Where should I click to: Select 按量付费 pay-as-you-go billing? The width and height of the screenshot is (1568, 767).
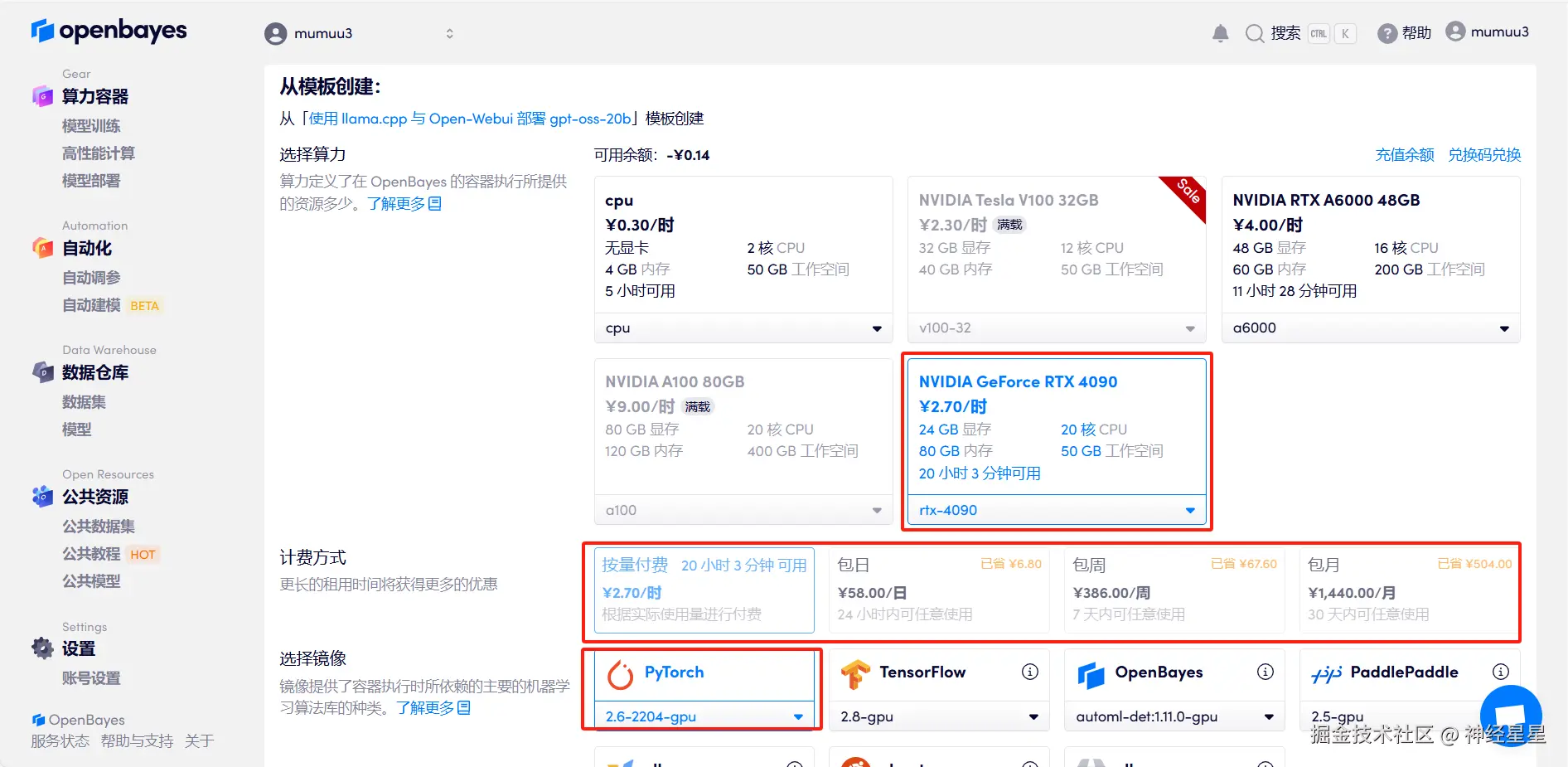(704, 590)
